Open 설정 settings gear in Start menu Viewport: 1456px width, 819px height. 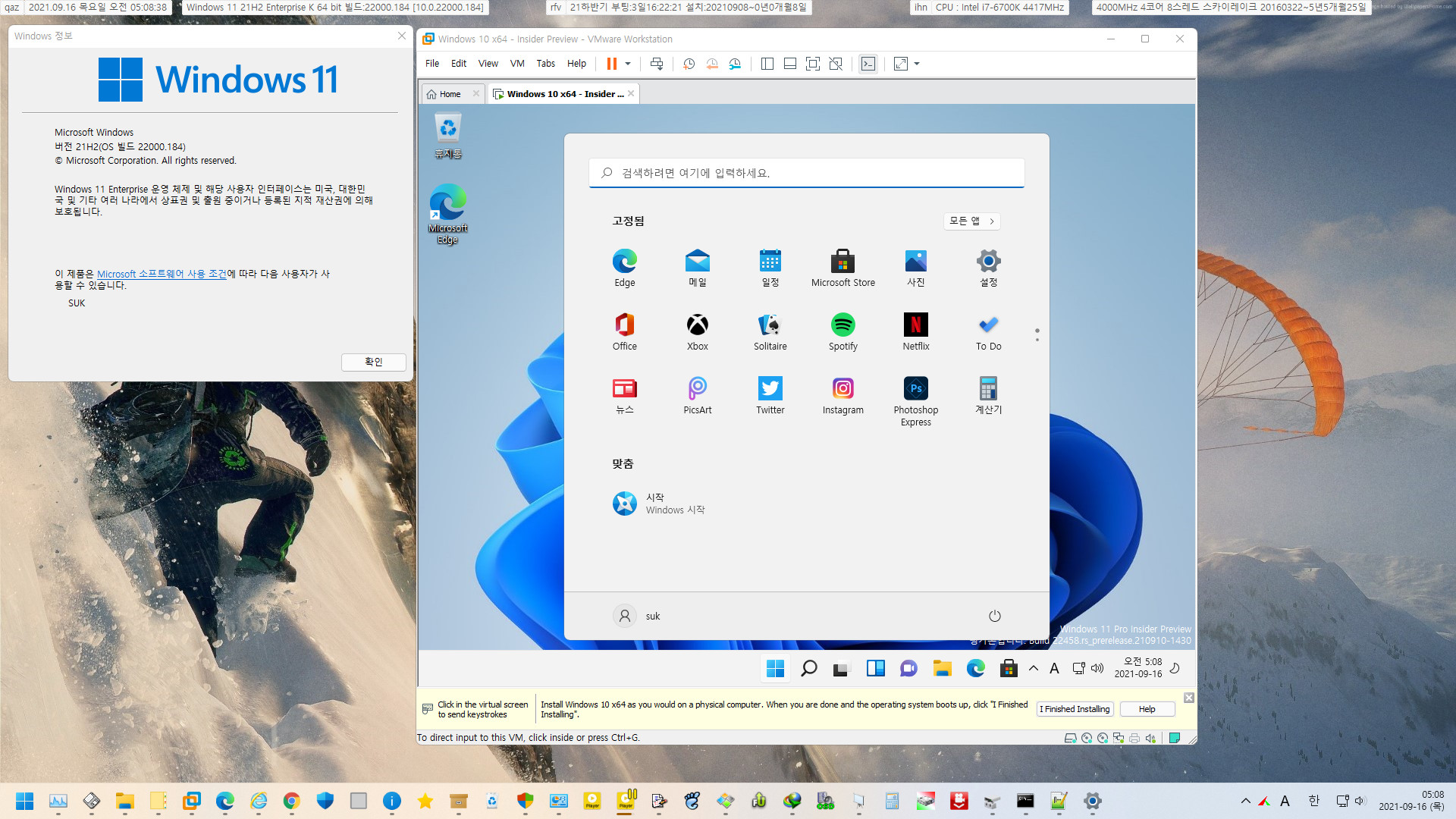pyautogui.click(x=989, y=268)
